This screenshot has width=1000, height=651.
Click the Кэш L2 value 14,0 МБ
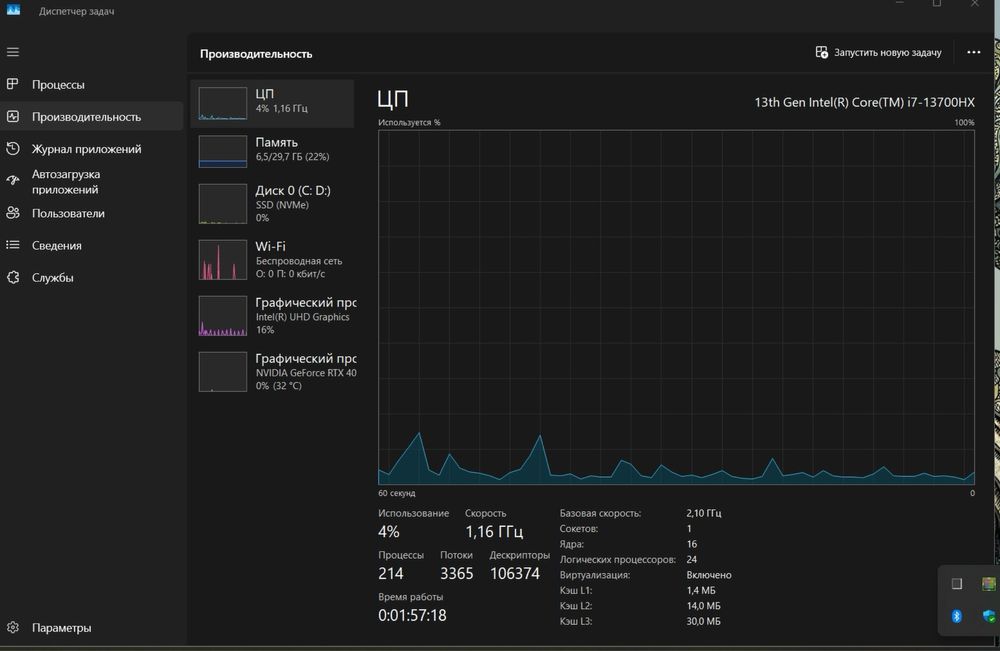pyautogui.click(x=703, y=606)
